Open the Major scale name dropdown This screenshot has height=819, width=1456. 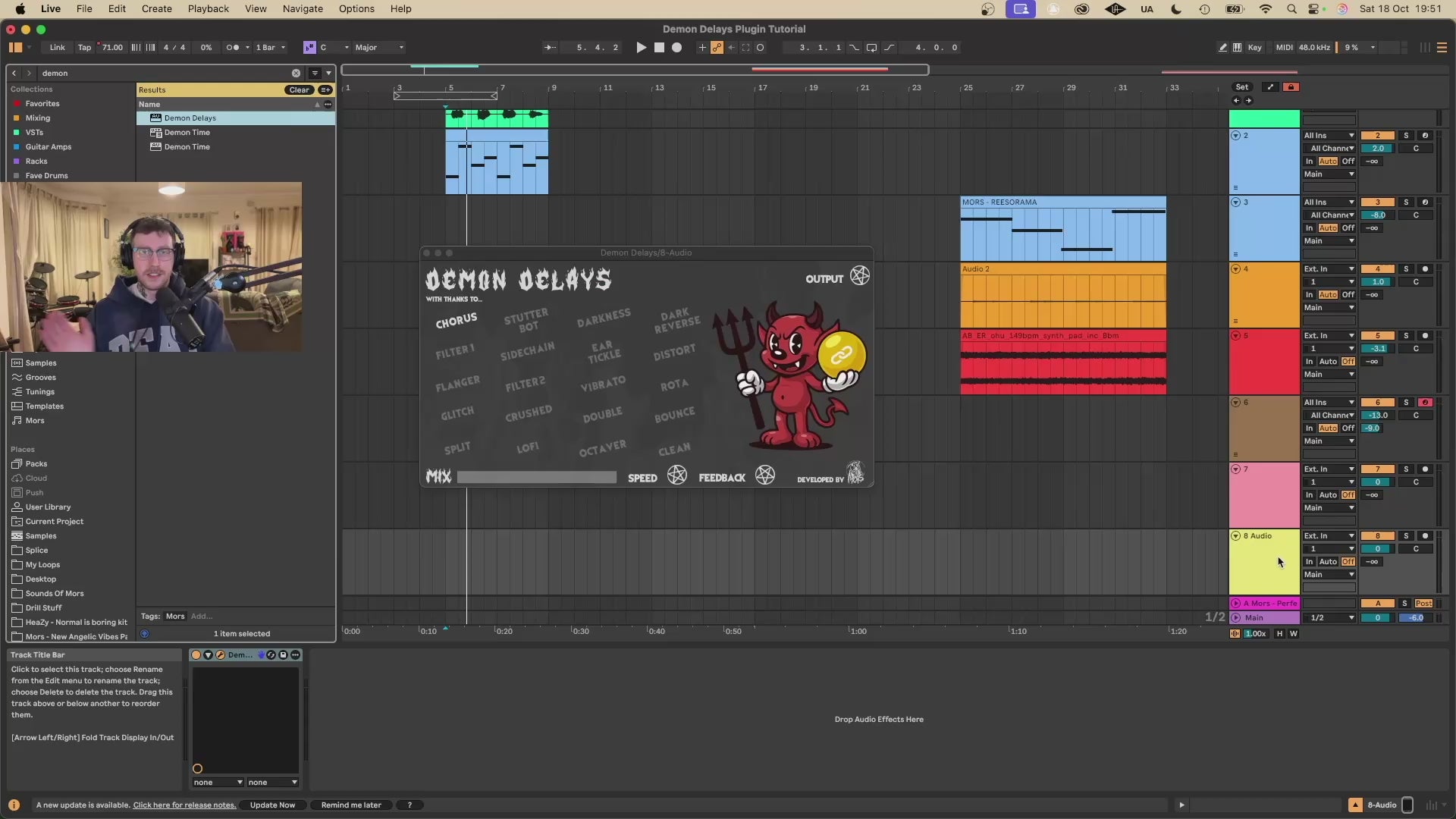pyautogui.click(x=379, y=47)
